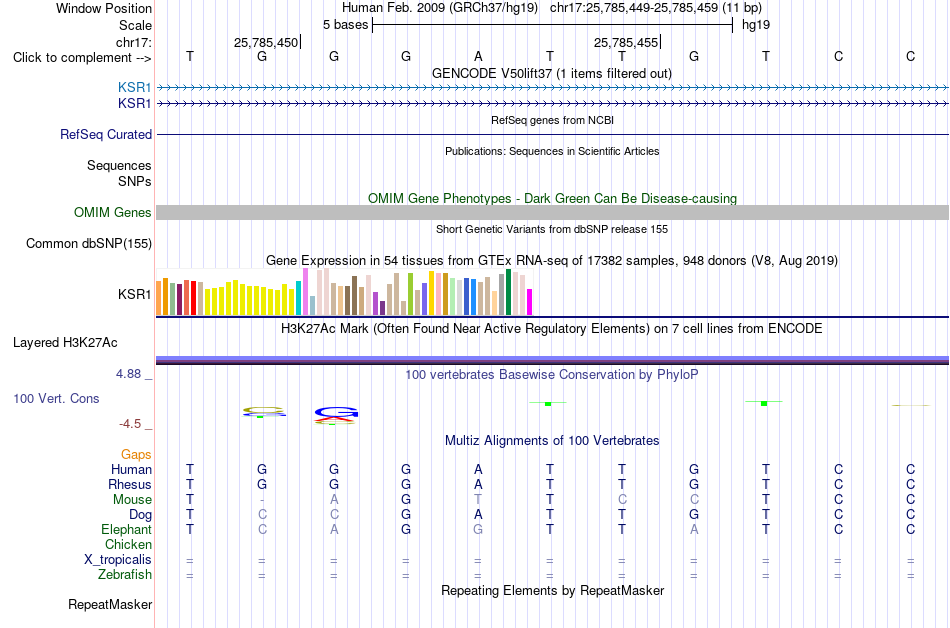Click the dark blue KSR1 GENCODE transcript label
The image size is (950, 628).
coord(135,104)
